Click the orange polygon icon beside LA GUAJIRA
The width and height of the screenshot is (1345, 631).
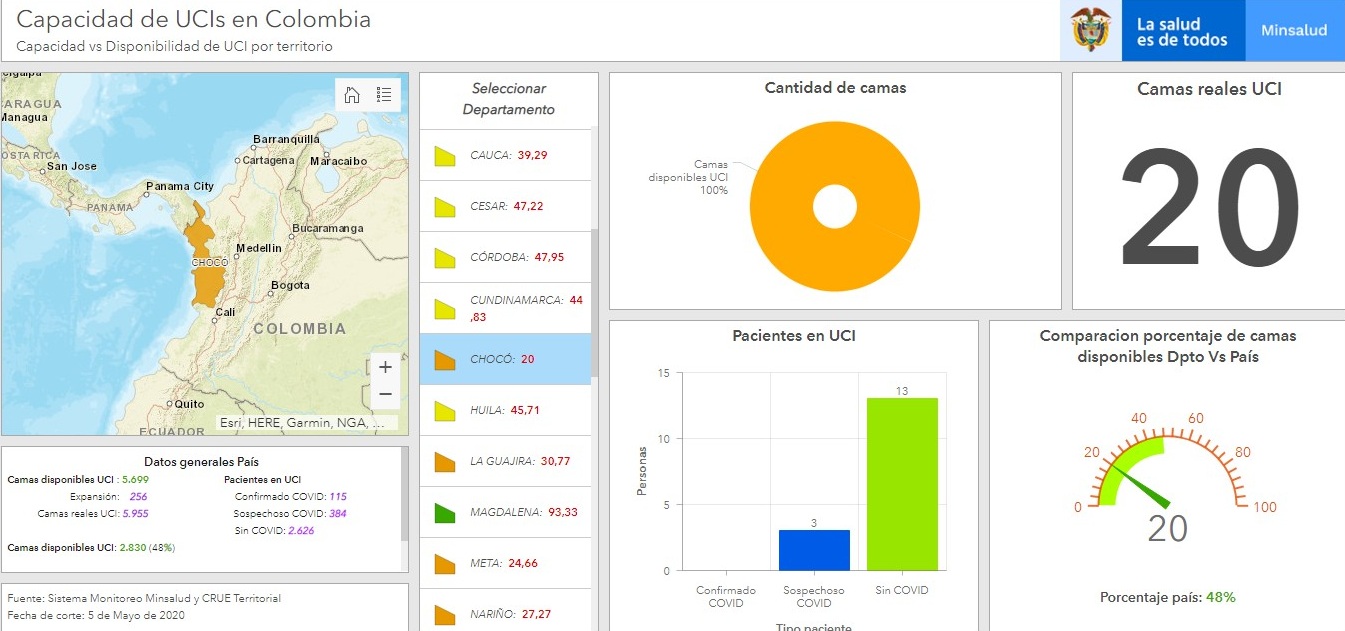click(445, 462)
